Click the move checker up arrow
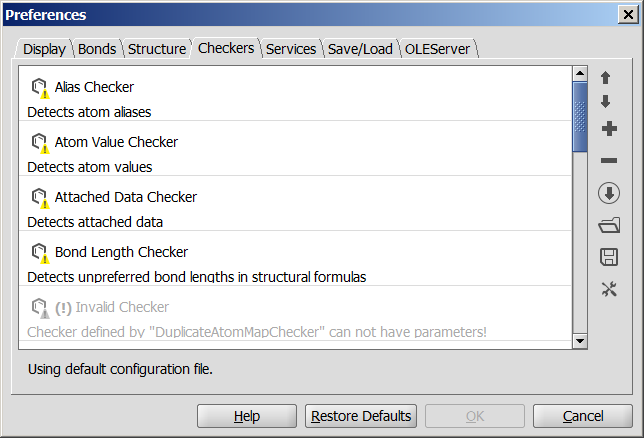 [x=606, y=78]
